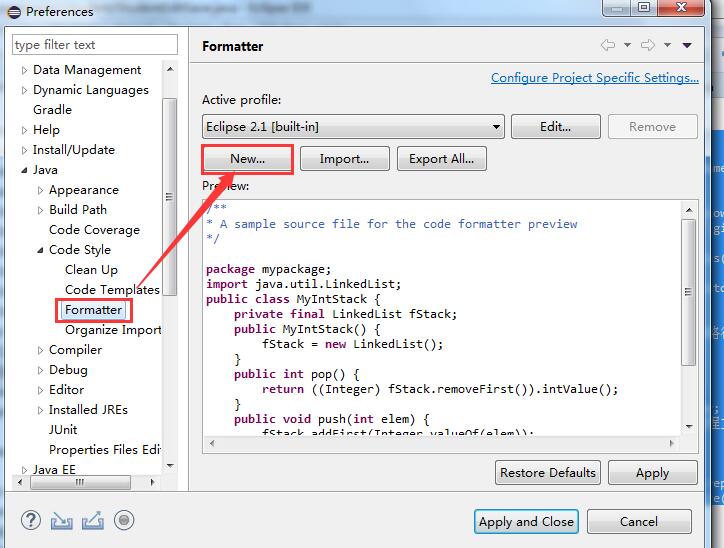Click the New... profile button
Screen dimensions: 724x548
247,159
